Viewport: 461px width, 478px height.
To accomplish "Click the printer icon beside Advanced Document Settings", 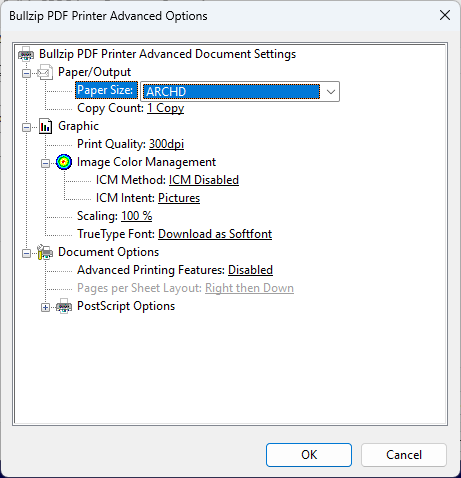I will point(26,54).
